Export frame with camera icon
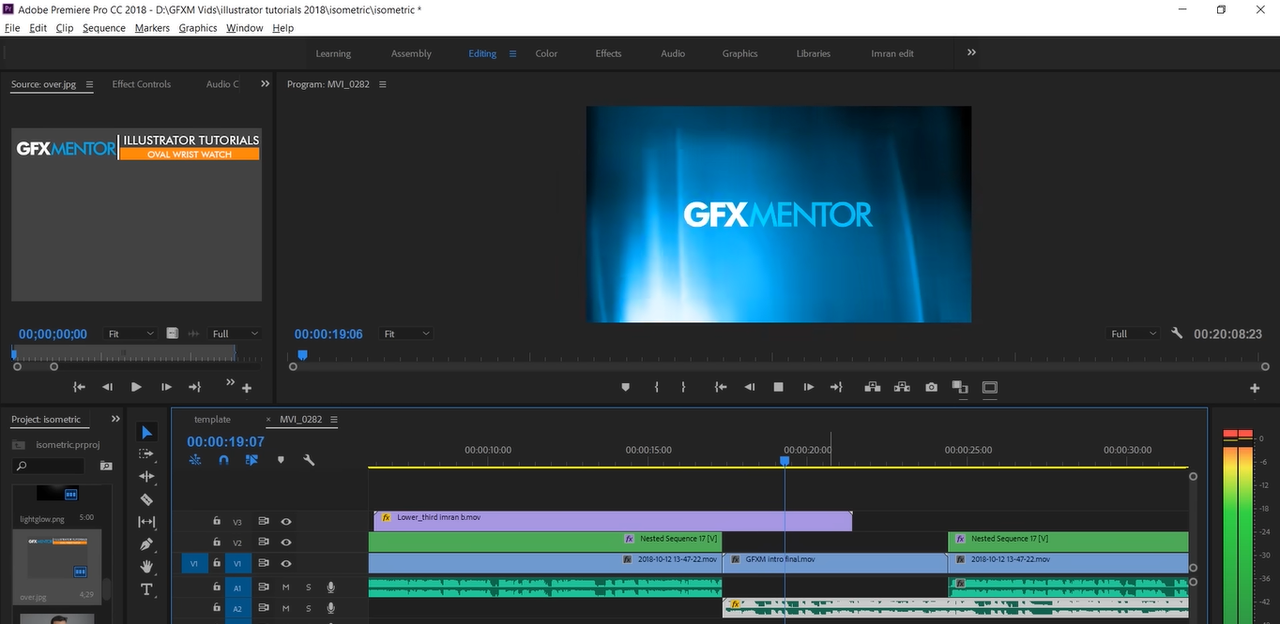Screen dimensions: 1280x624 click(x=931, y=387)
